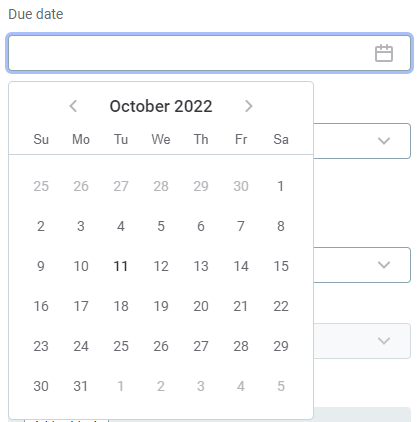Go to next month with right arrow
Viewport: 418px width, 422px height.
pyautogui.click(x=249, y=106)
